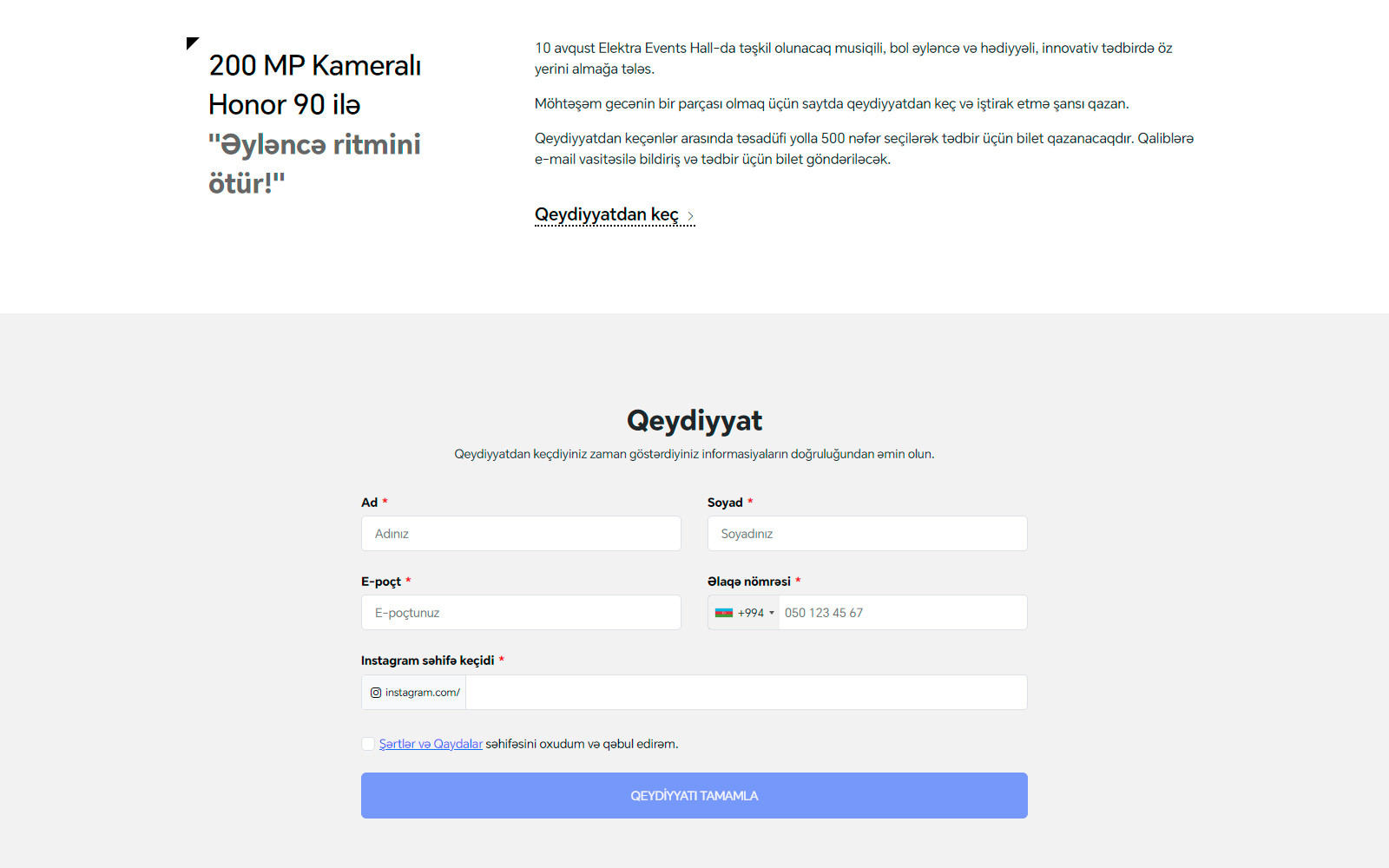Click the black triangle corner mark by the heading

[192, 43]
